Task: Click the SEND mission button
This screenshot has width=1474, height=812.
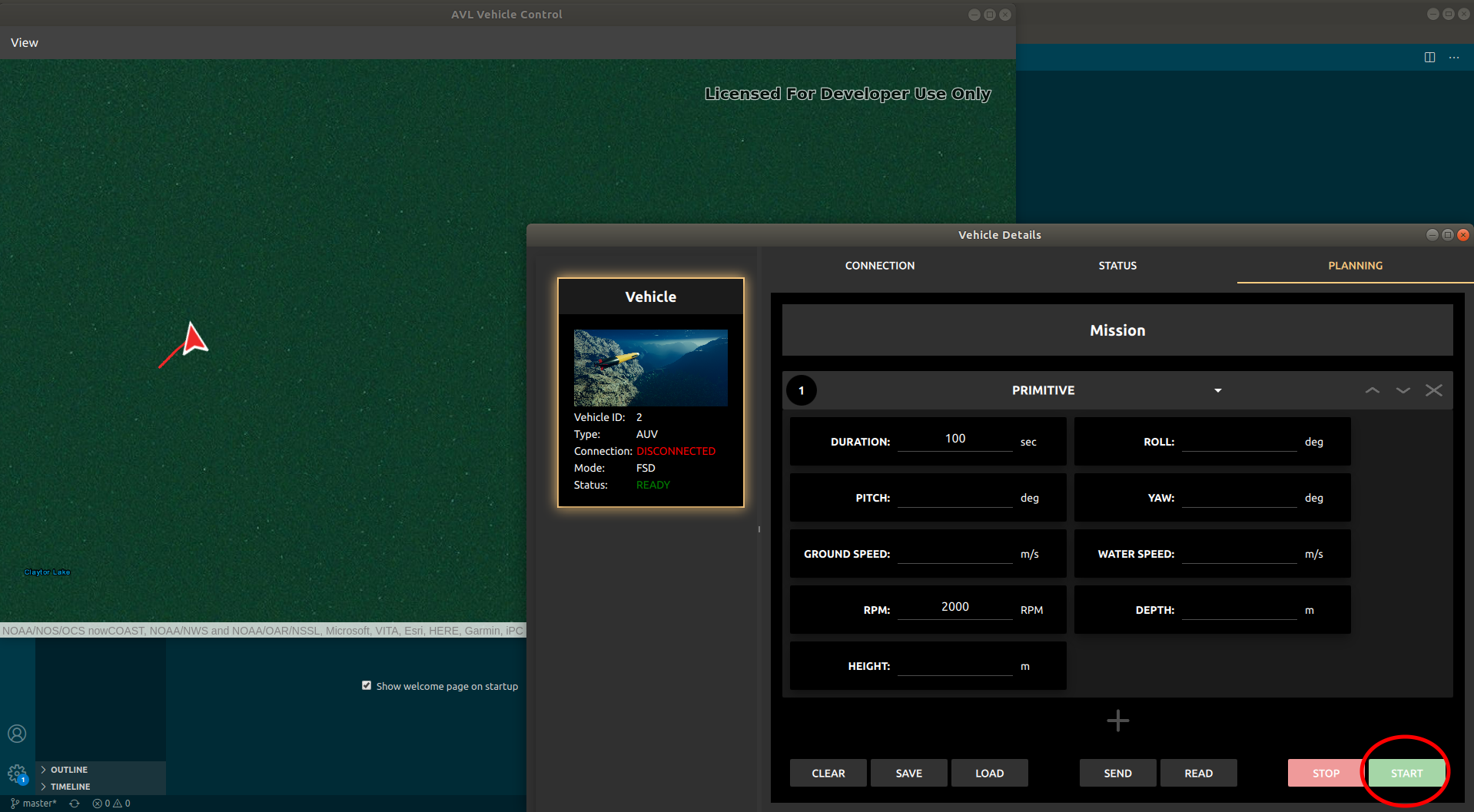Action: 1117,774
